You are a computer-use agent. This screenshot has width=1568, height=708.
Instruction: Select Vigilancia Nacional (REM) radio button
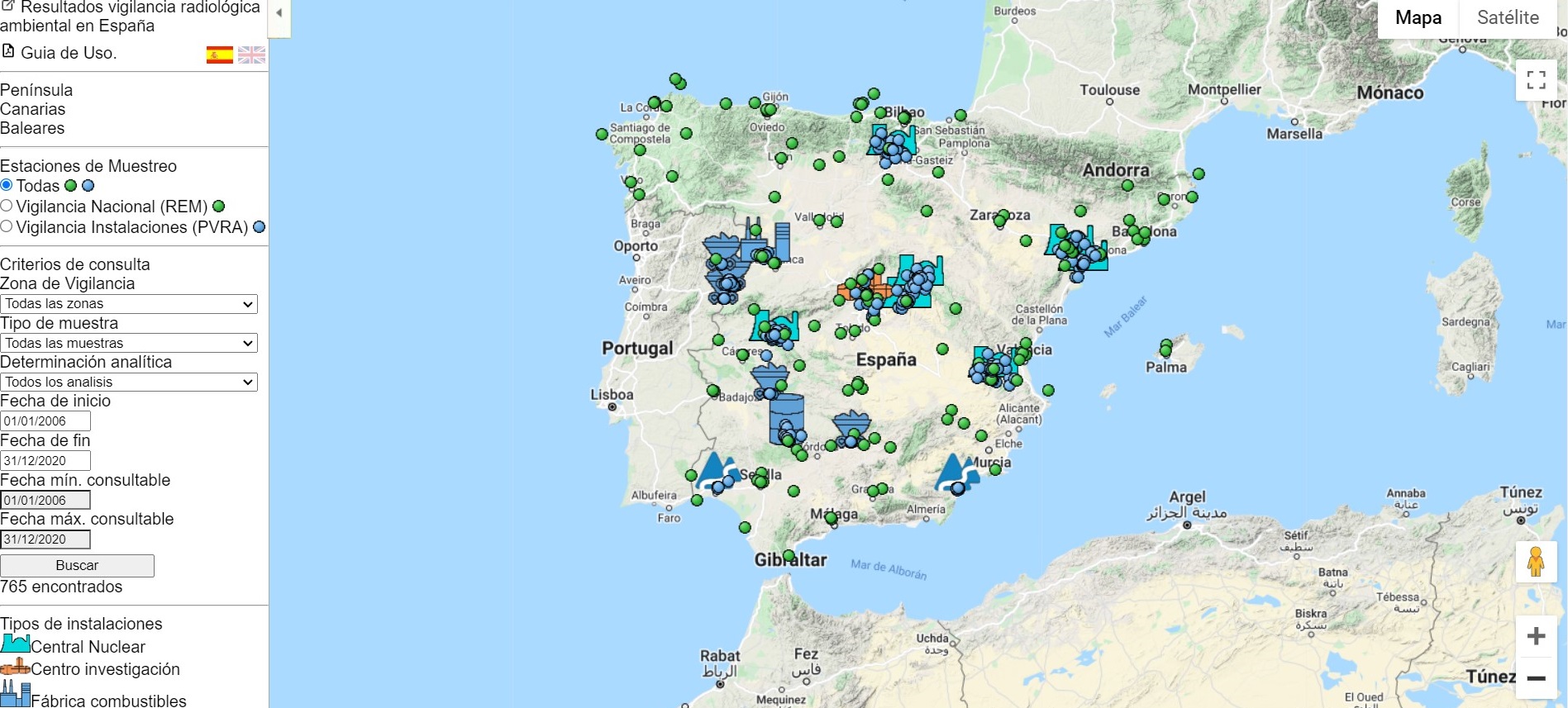tap(7, 206)
